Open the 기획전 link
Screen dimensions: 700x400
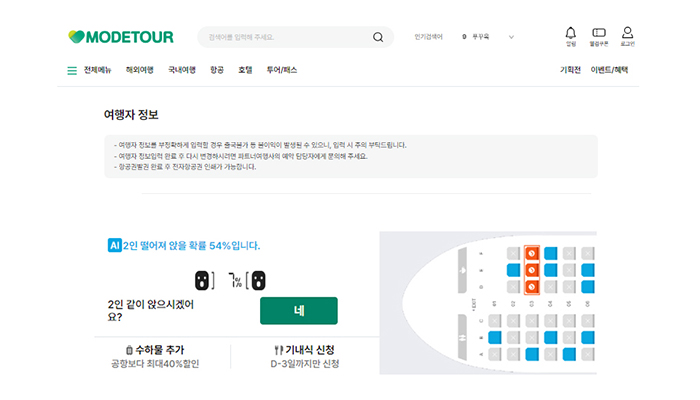pos(570,70)
